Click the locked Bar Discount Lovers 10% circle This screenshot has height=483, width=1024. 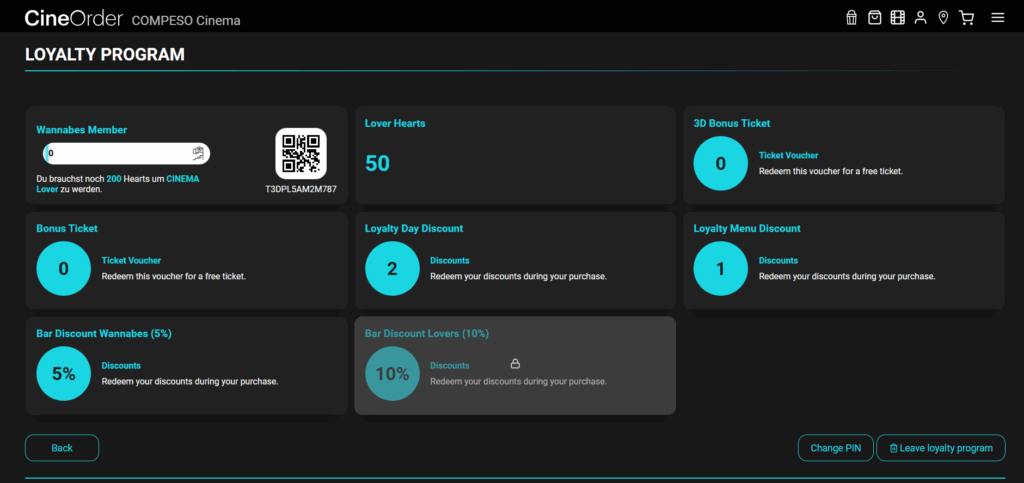[392, 373]
